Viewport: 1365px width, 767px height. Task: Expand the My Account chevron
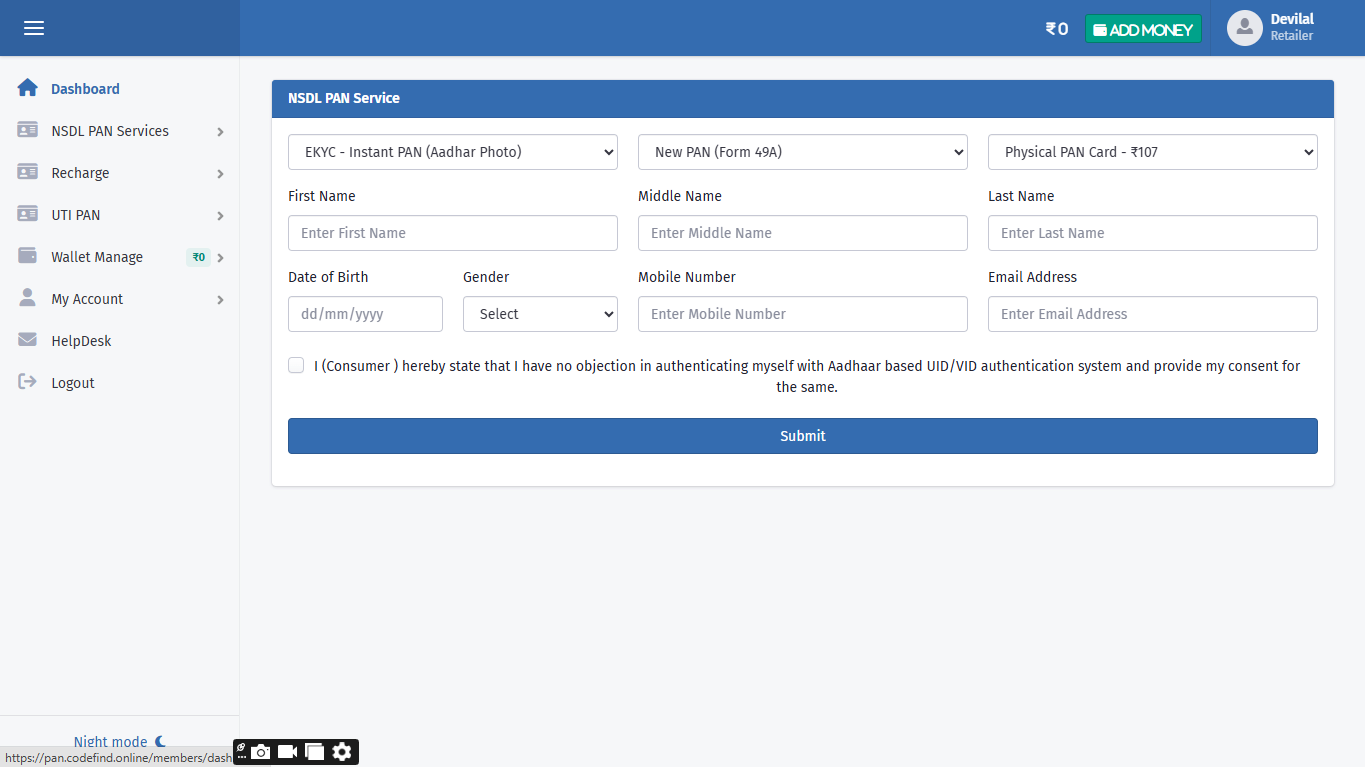click(x=220, y=300)
